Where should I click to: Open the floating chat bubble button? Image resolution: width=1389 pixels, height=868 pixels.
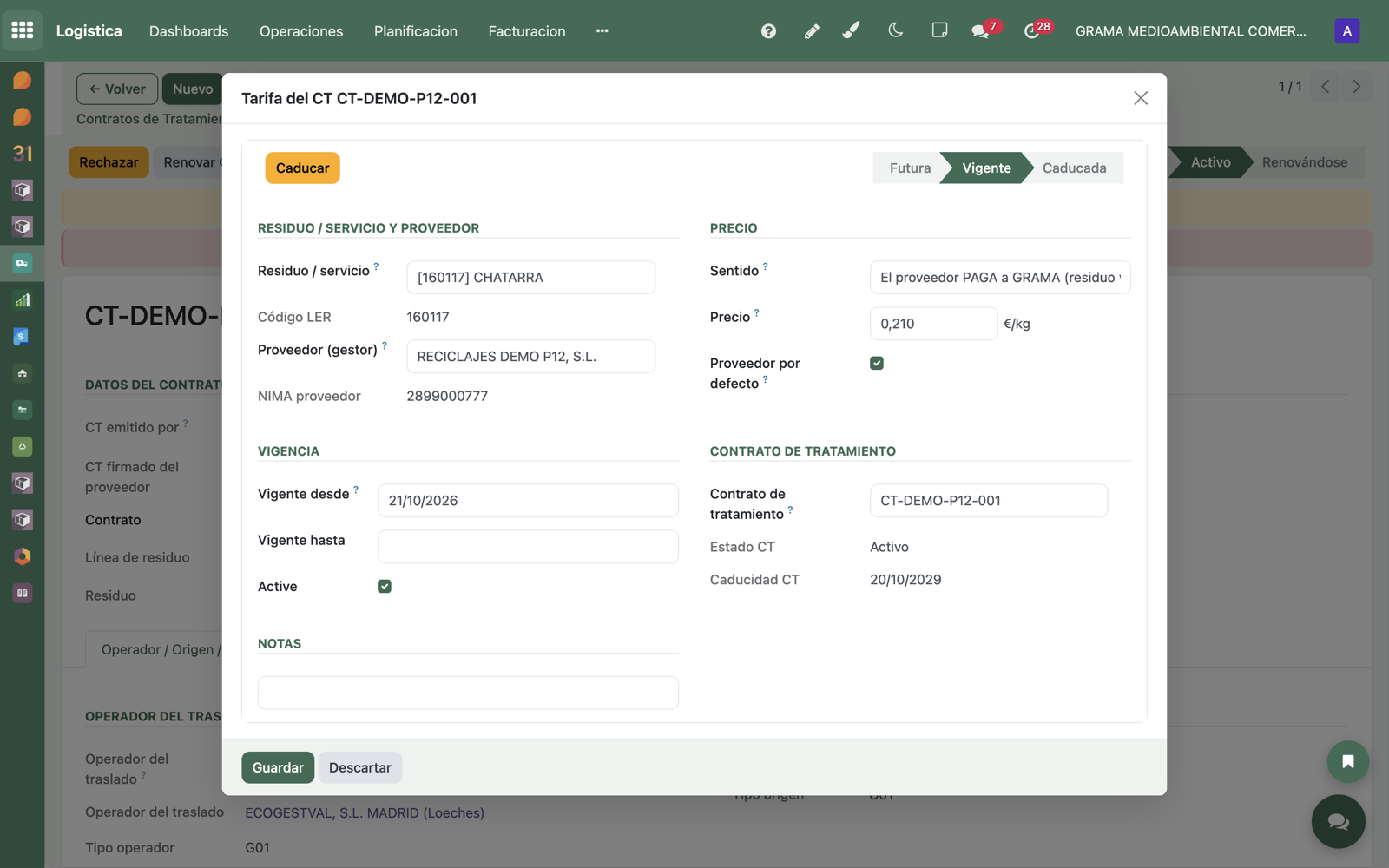point(1338,821)
